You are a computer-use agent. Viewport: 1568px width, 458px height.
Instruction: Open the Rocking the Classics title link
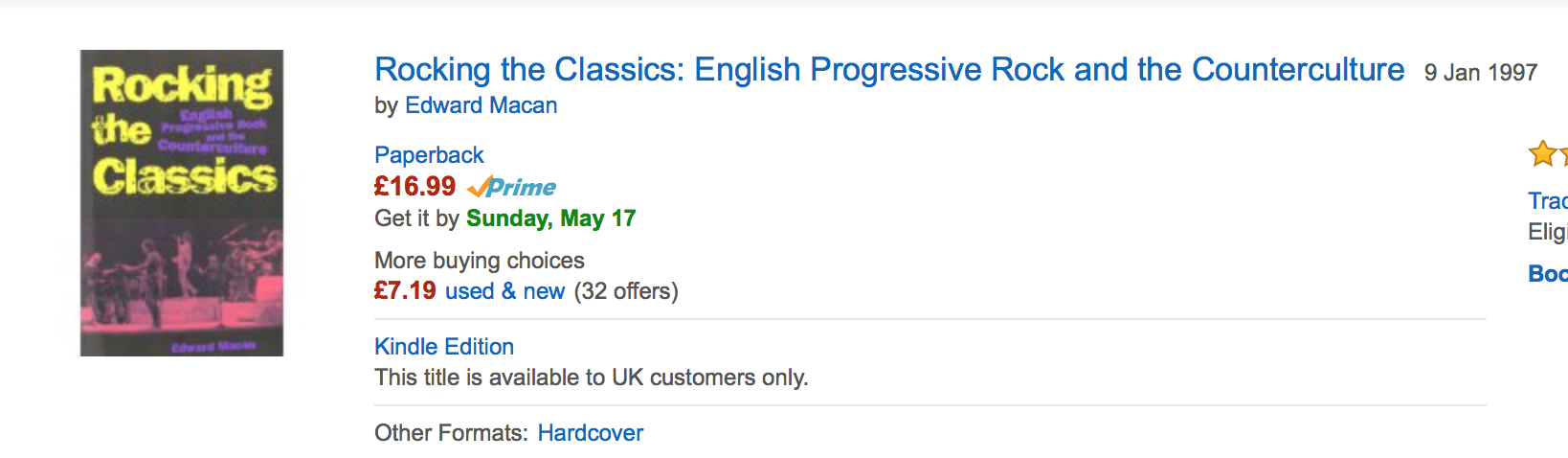889,70
